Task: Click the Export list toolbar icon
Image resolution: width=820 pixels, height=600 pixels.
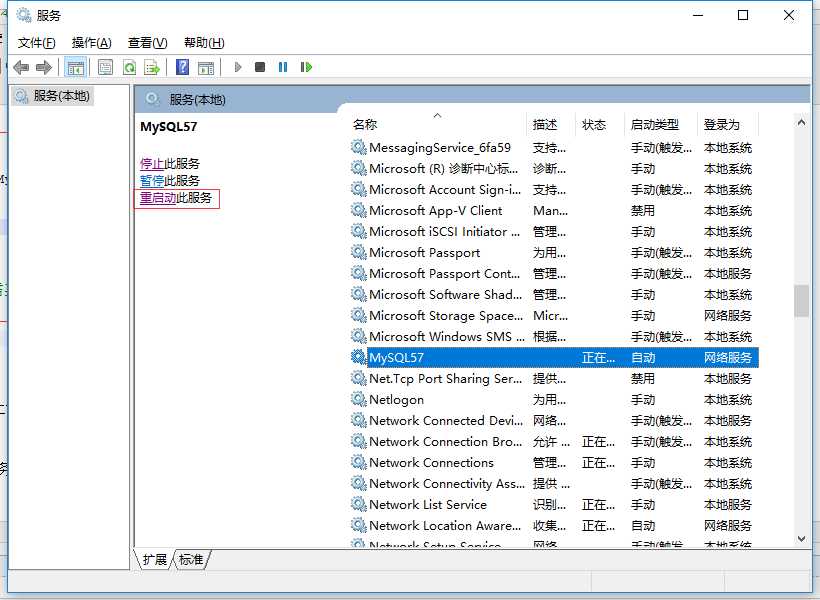Action: pyautogui.click(x=152, y=67)
